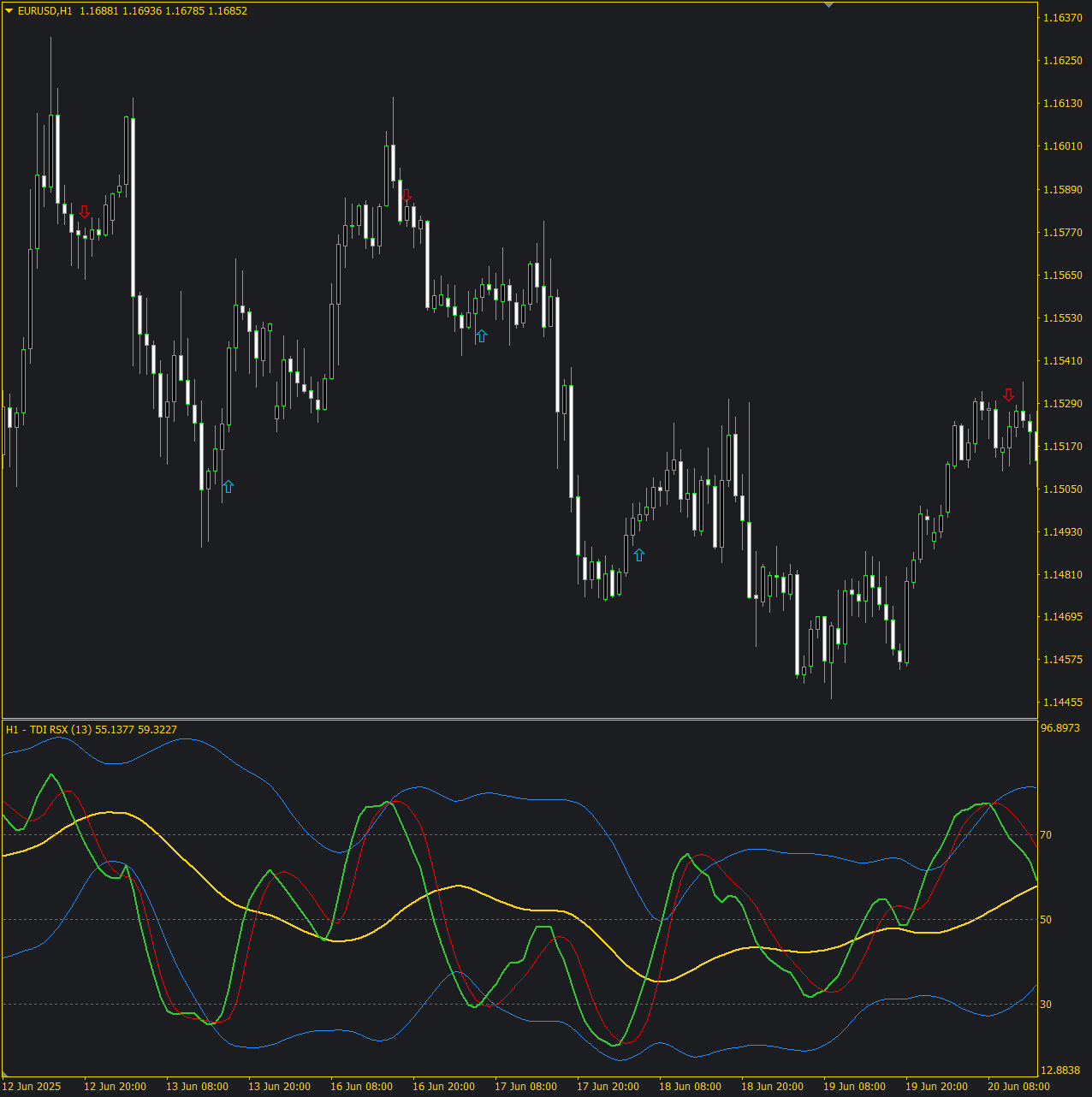This screenshot has width=1092, height=1097.
Task: Click the '1.16010' price scale label
Action: point(1062,146)
